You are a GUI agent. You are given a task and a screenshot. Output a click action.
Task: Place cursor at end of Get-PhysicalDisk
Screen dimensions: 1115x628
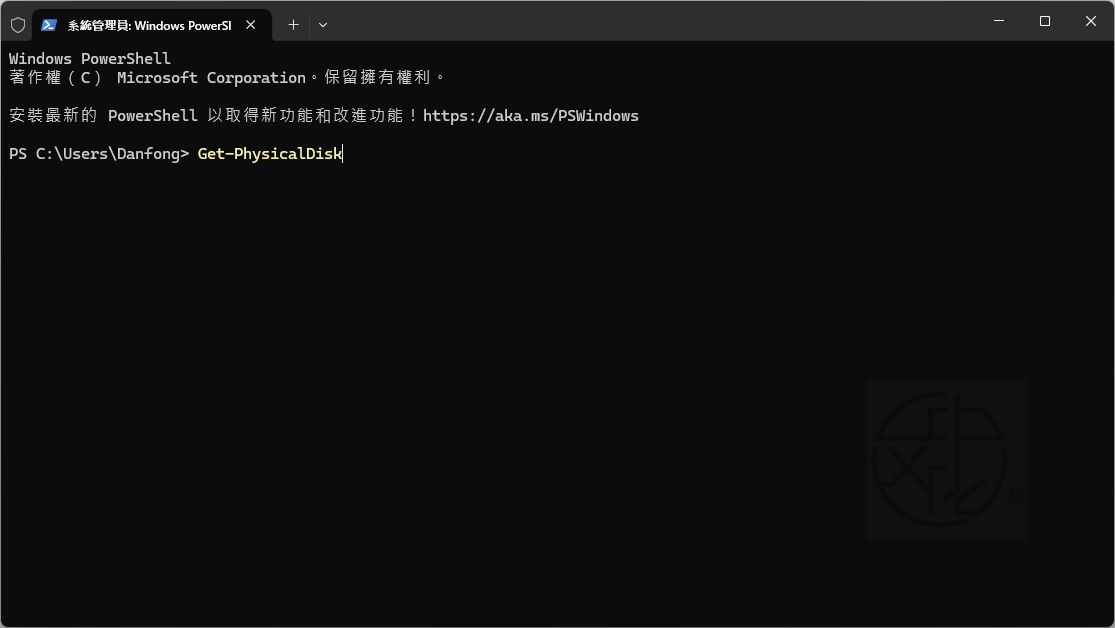(x=342, y=154)
